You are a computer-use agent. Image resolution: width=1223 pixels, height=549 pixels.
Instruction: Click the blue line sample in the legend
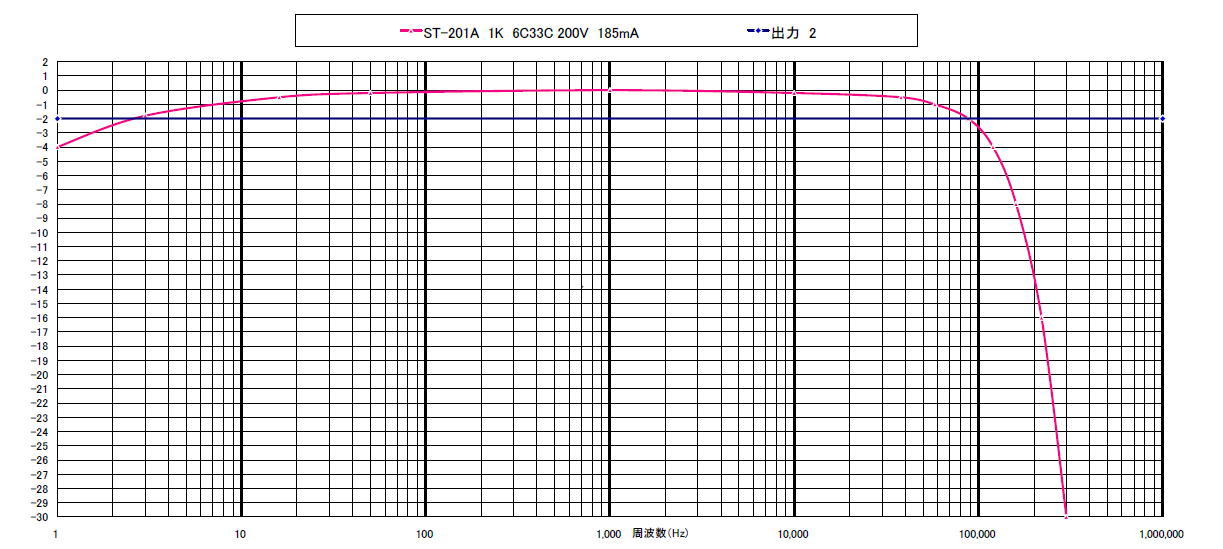[758, 32]
